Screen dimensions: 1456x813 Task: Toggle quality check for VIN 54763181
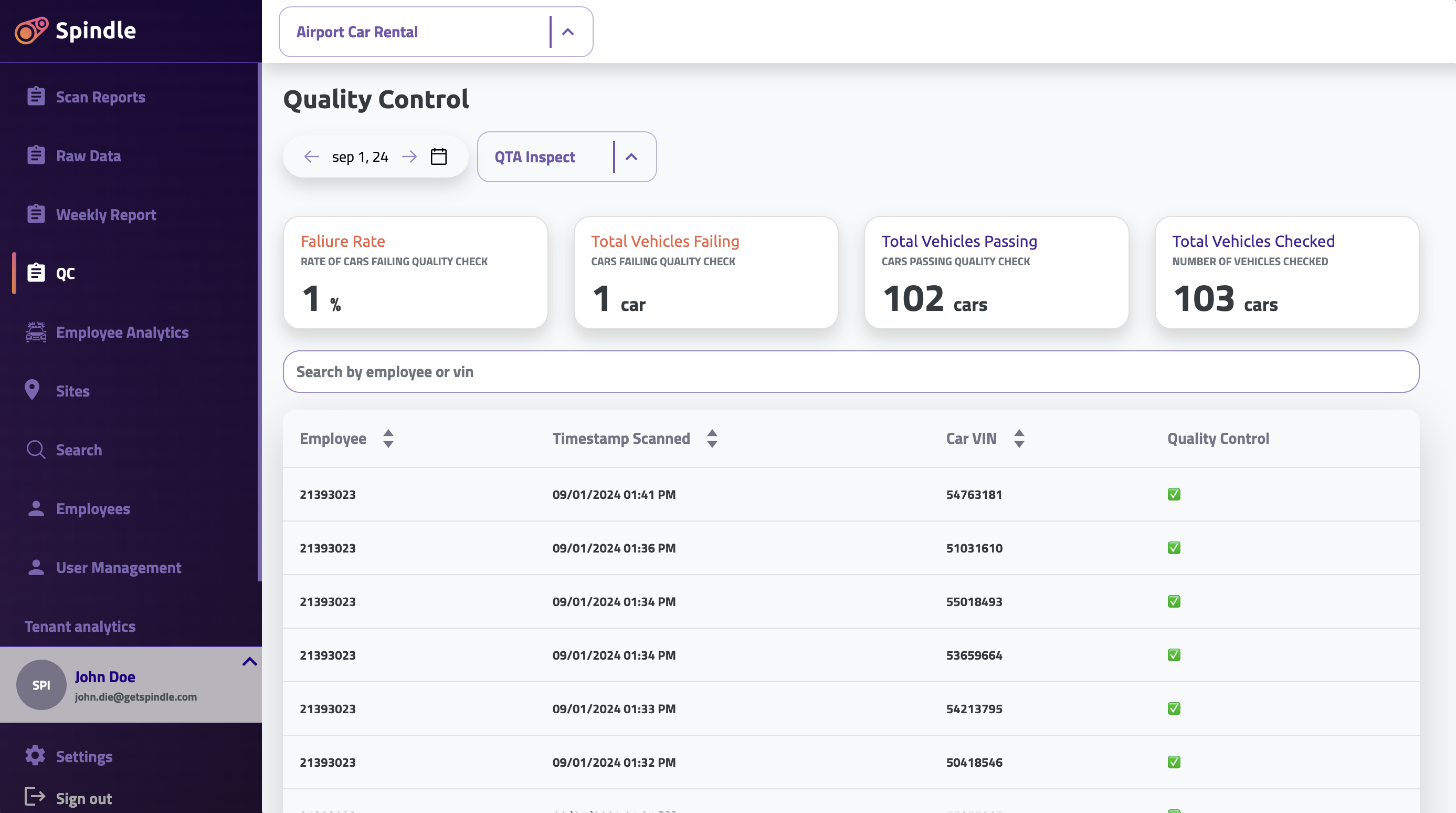click(1174, 494)
